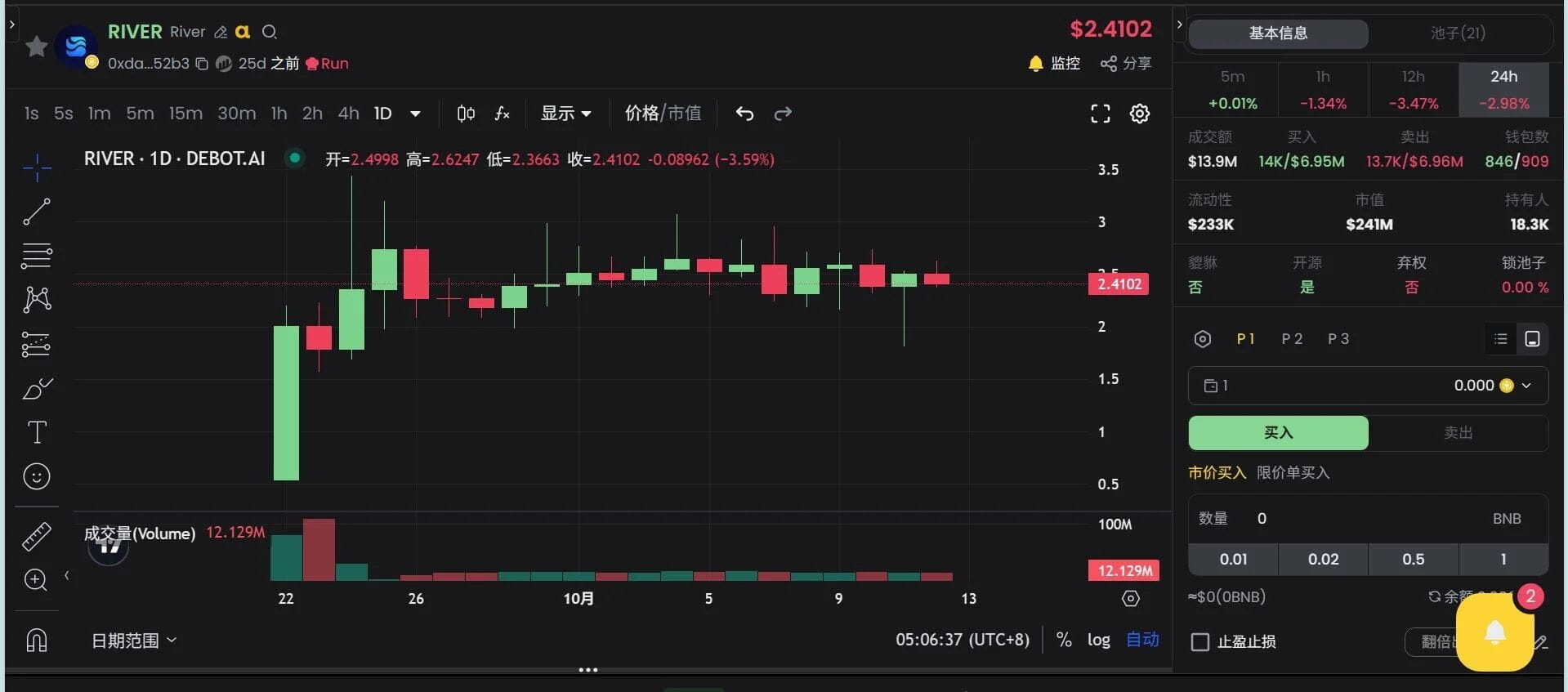The width and height of the screenshot is (1568, 692).
Task: Switch order panel to list layout
Action: click(1501, 339)
